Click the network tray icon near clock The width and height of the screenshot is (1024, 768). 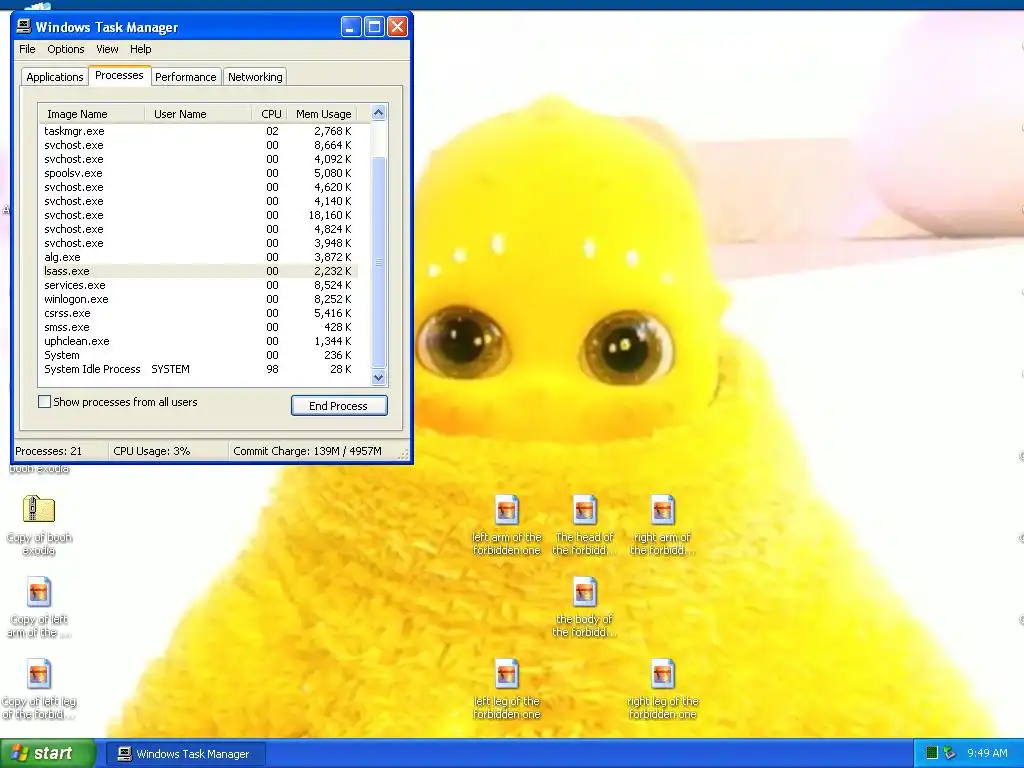pos(950,753)
